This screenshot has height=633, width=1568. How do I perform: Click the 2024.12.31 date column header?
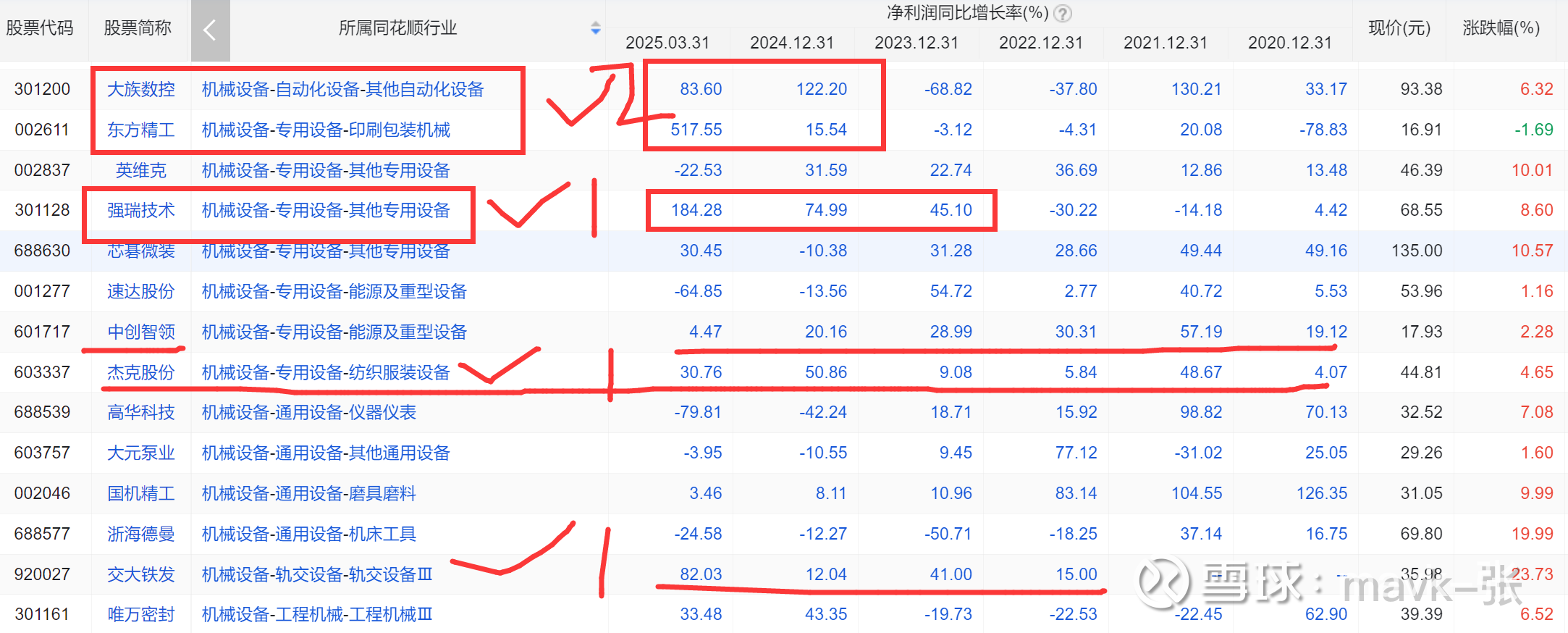(792, 43)
